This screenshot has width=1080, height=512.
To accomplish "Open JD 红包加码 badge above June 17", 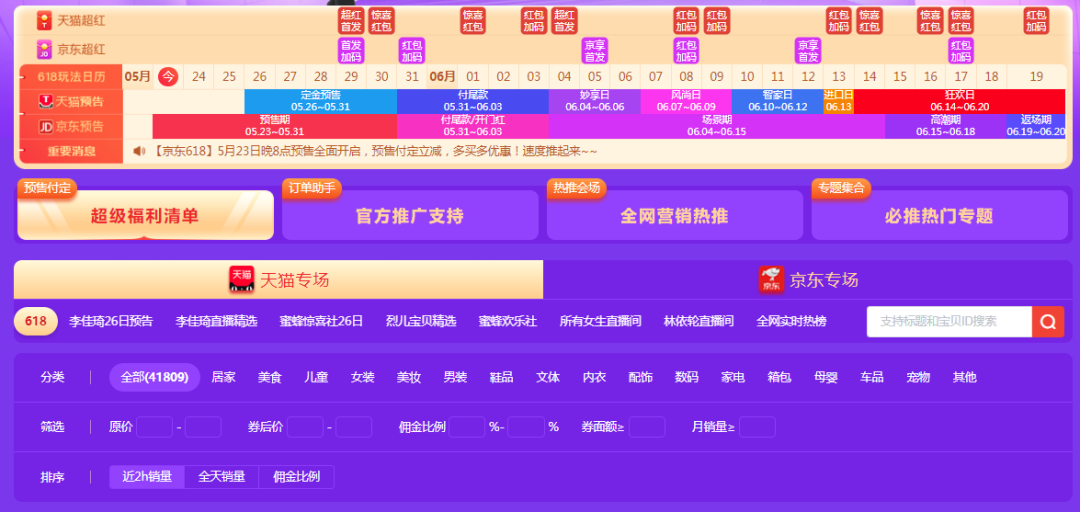I will point(961,50).
